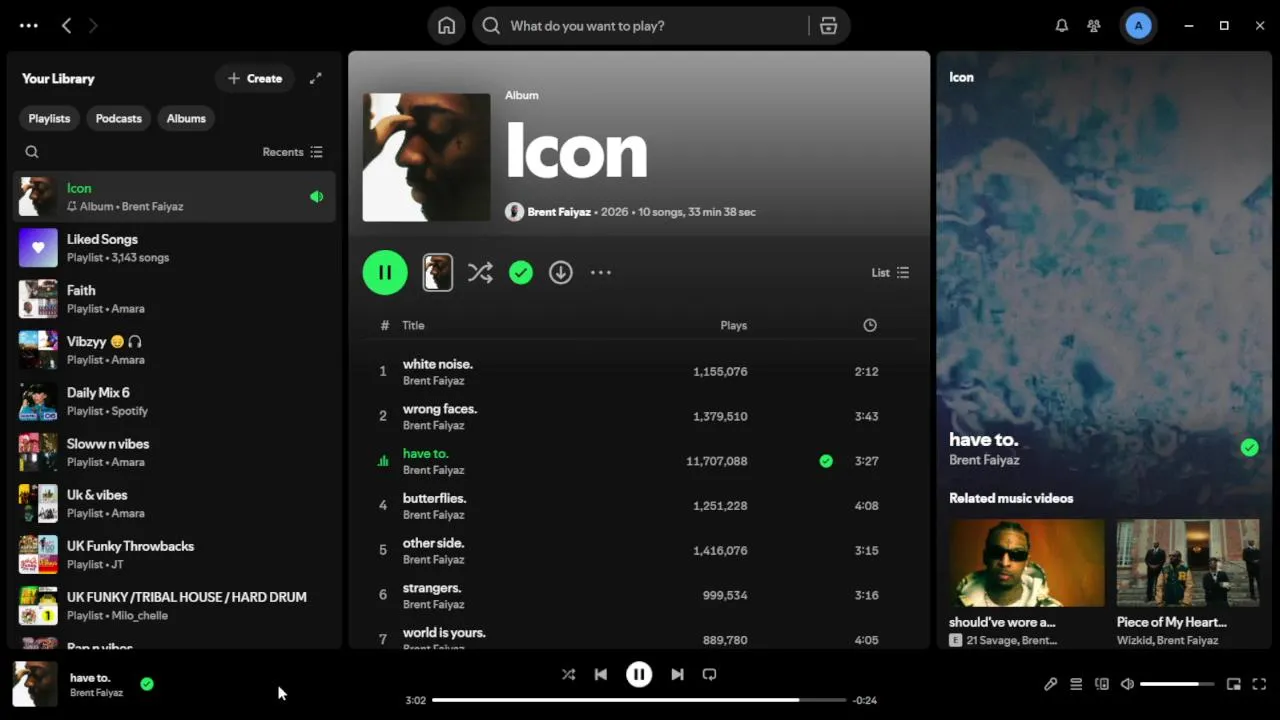Sort by the Plays column header
Viewport: 1280px width, 720px height.
pos(733,325)
